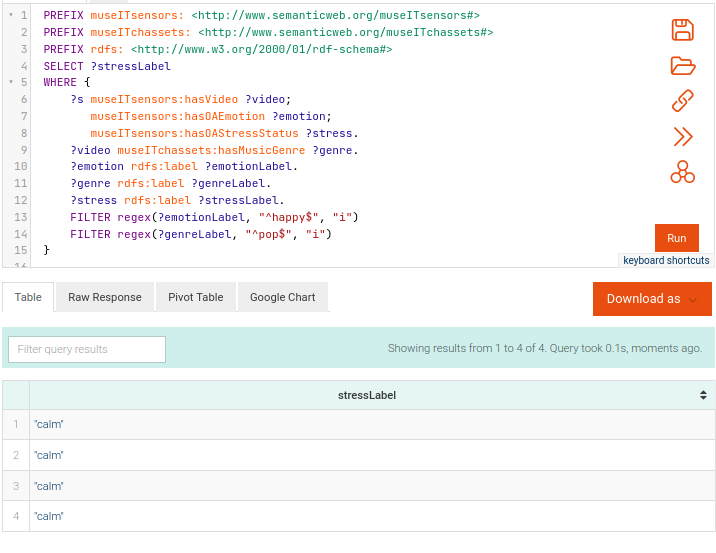Click the fourth "calm" result row
The image size is (716, 553).
tap(49, 516)
